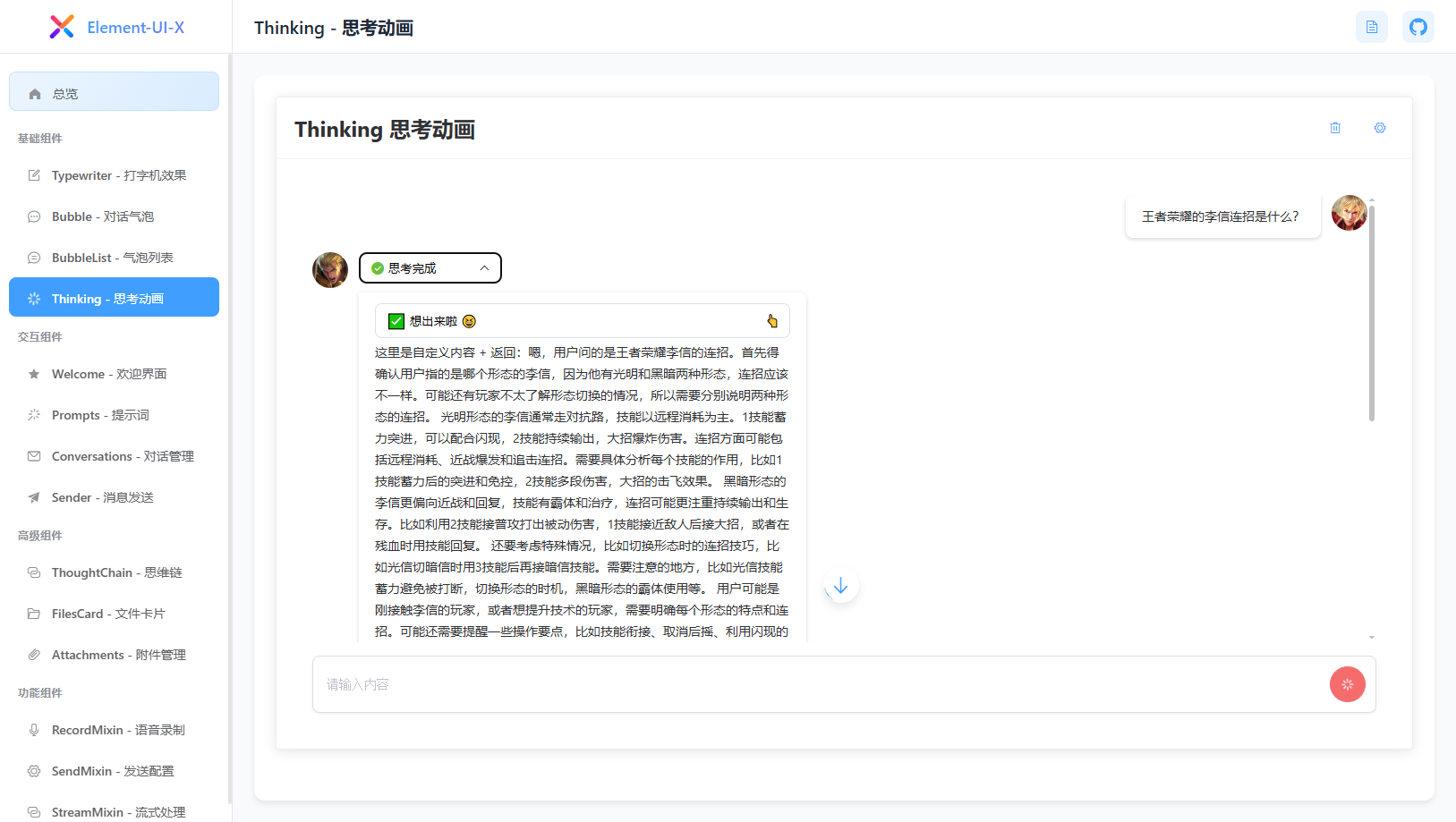
Task: Open the GitHub repository icon in header
Action: pos(1418,27)
